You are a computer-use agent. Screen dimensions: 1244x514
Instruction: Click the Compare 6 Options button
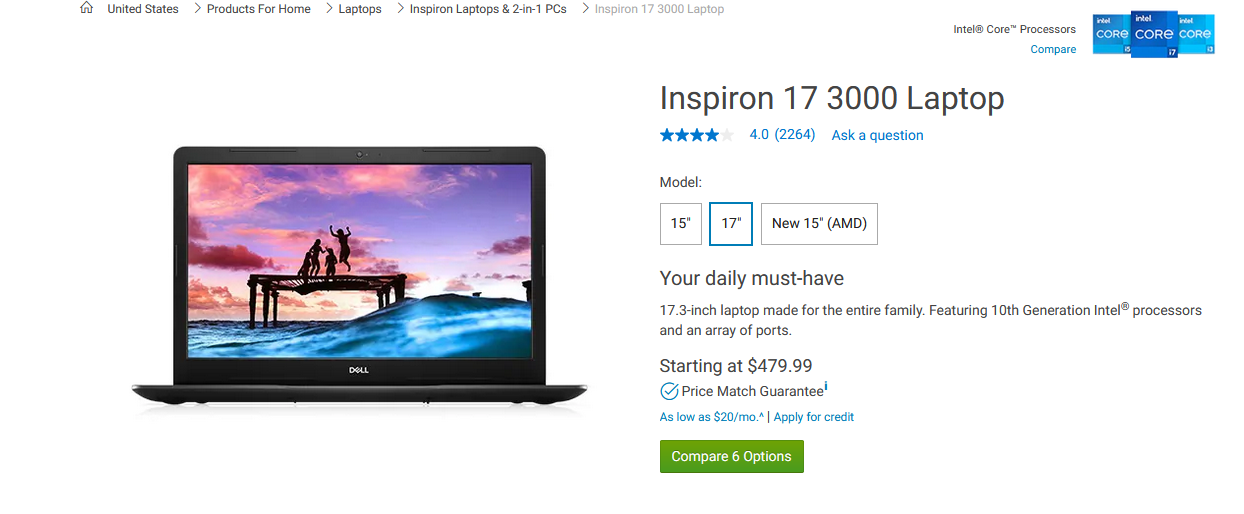732,457
